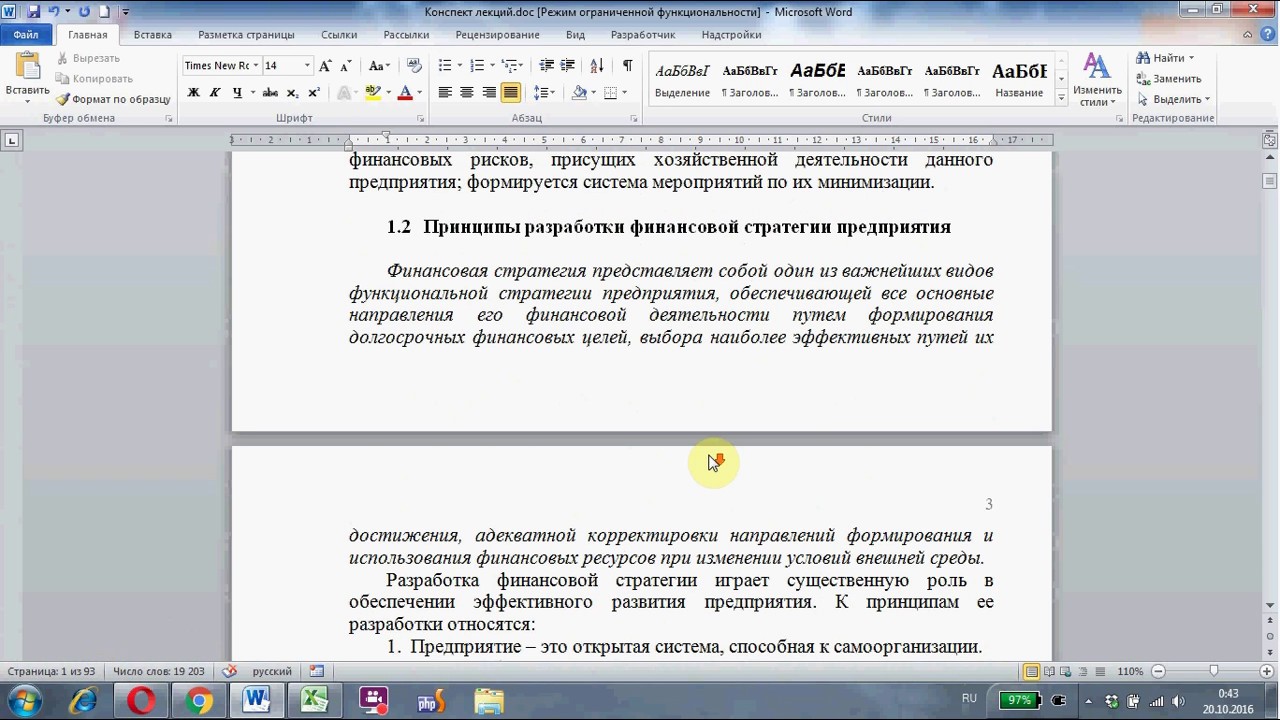The image size is (1280, 720).
Task: Toggle bold (Ж) formatting
Action: click(193, 93)
